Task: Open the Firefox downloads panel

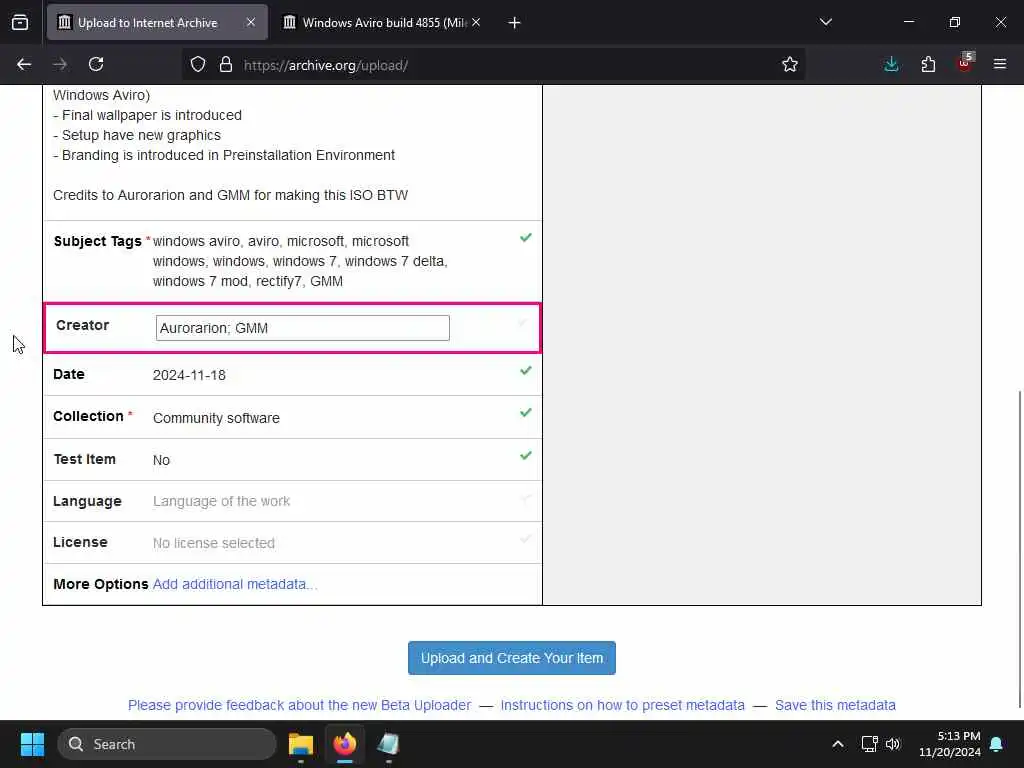Action: [891, 64]
